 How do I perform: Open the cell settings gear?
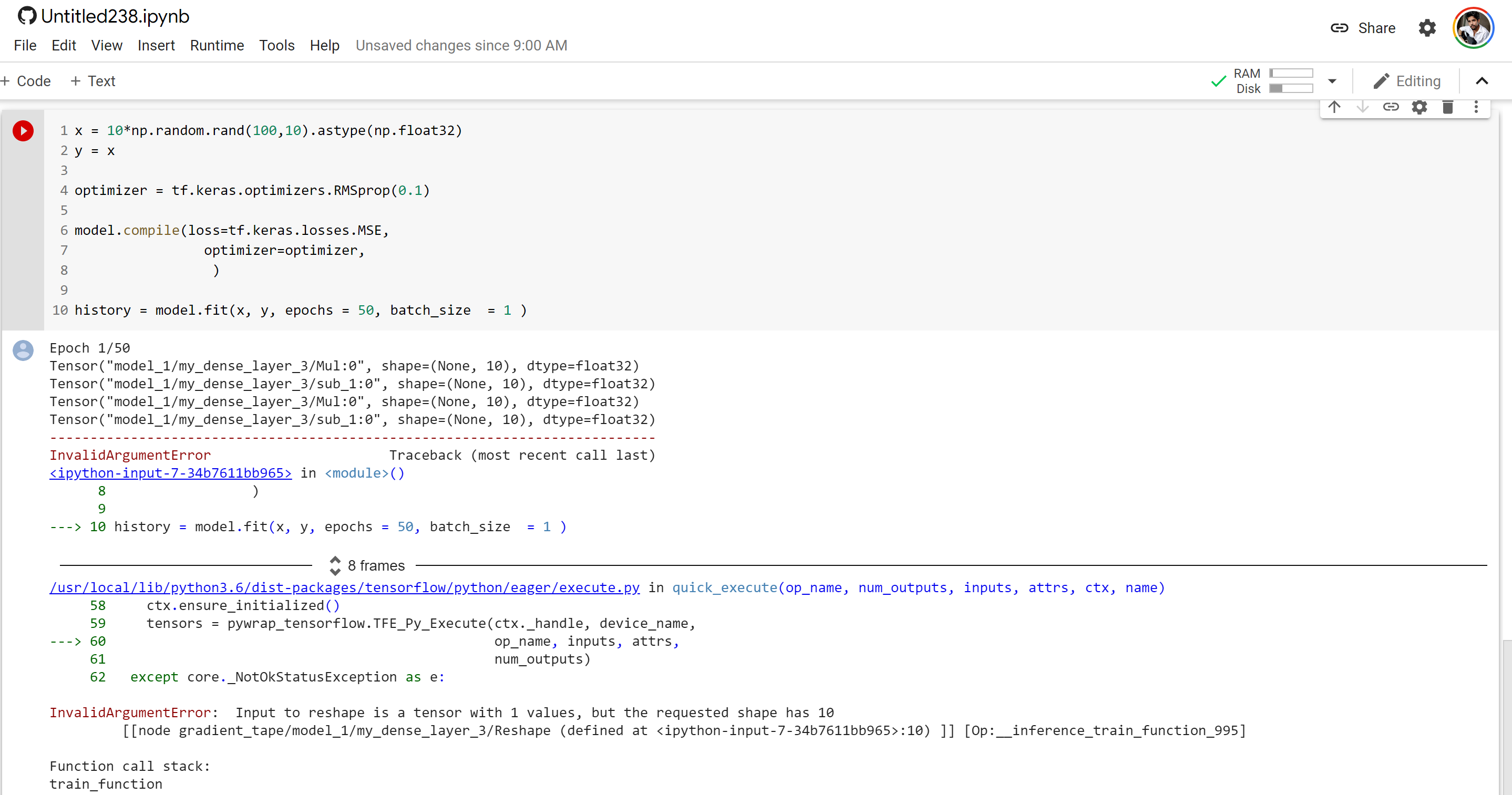pyautogui.click(x=1420, y=107)
